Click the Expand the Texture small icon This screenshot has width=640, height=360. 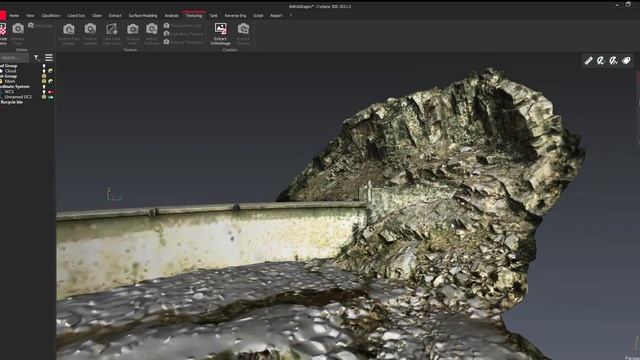coord(167,33)
